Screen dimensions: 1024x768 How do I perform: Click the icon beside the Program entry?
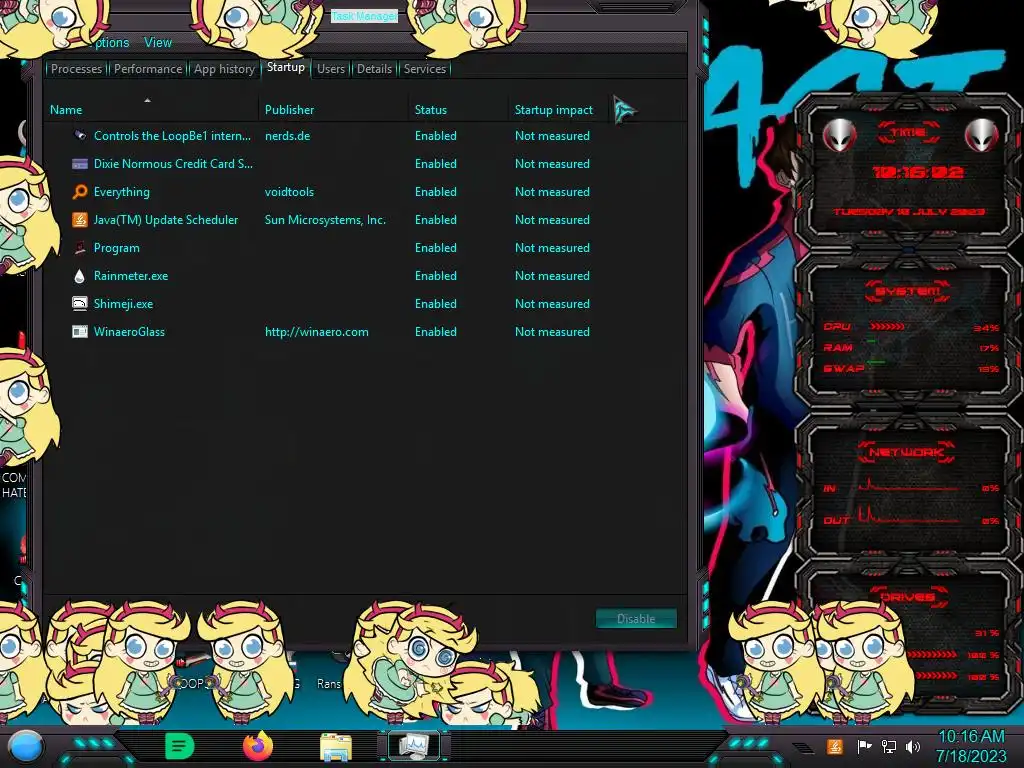coord(80,248)
